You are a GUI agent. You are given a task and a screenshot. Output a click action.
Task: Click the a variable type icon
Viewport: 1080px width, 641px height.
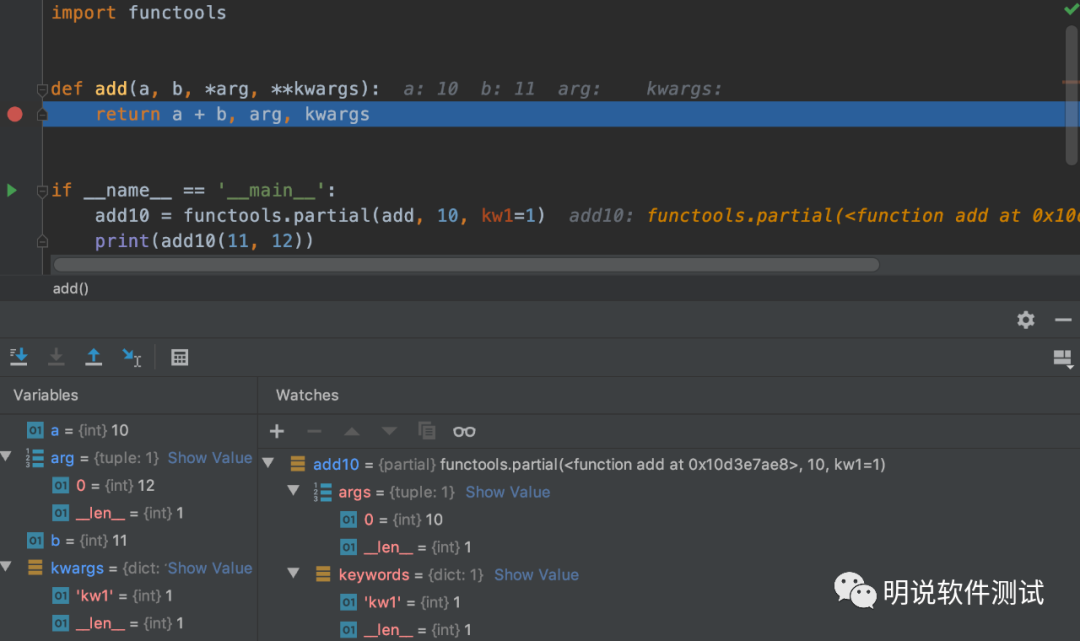(35, 430)
